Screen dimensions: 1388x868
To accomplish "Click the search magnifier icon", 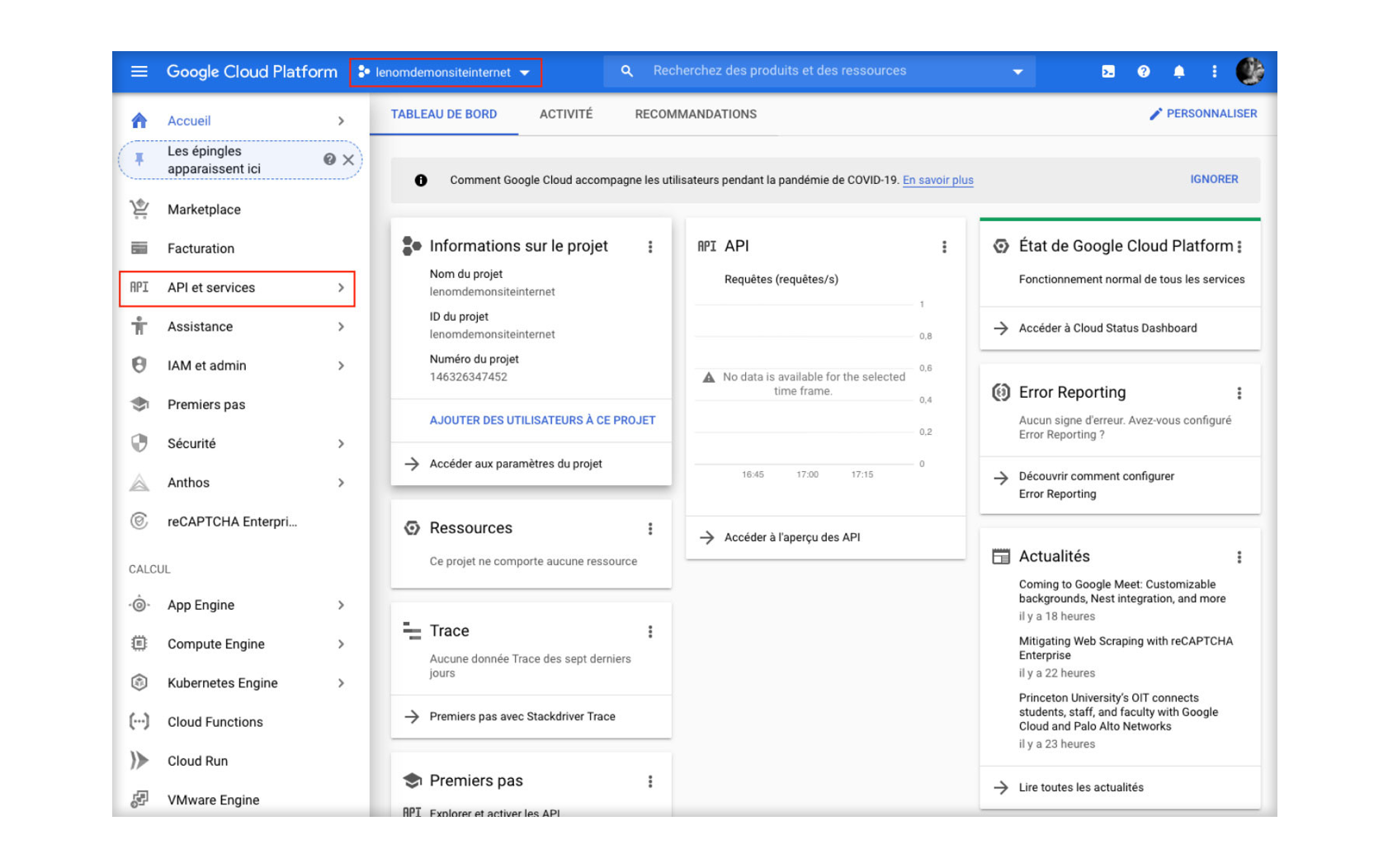I will (627, 72).
